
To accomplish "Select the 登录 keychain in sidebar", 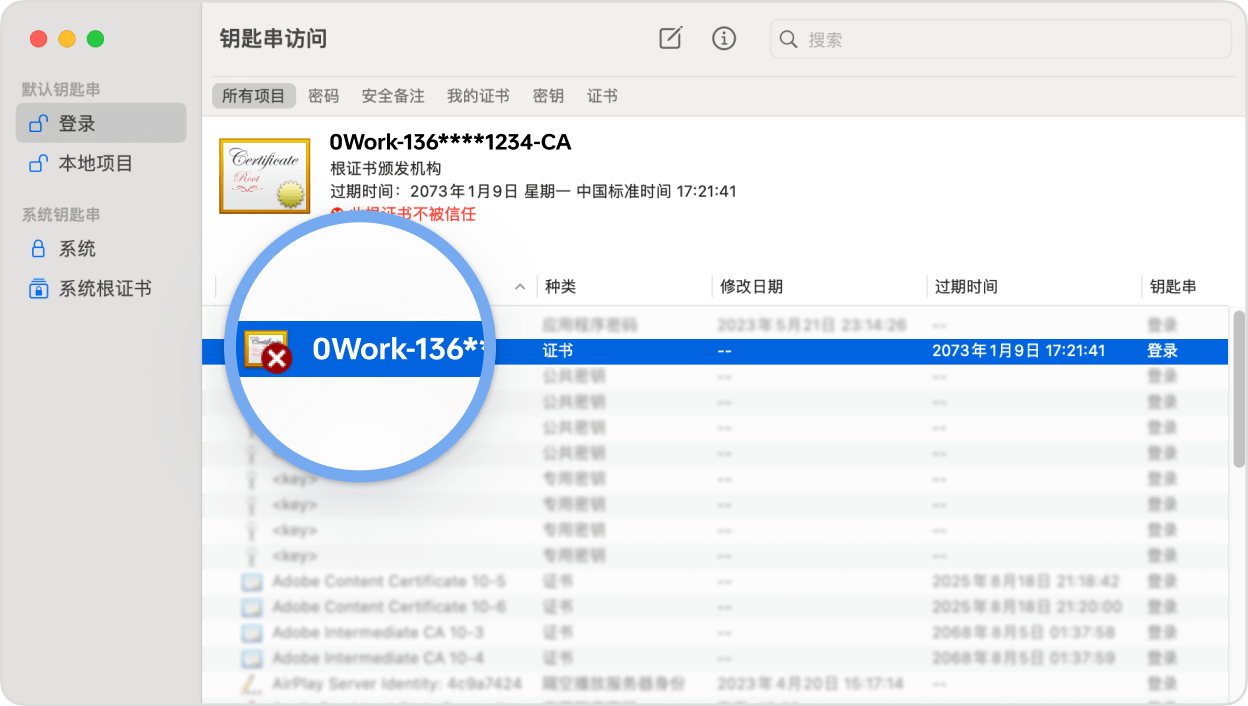I will [x=100, y=123].
